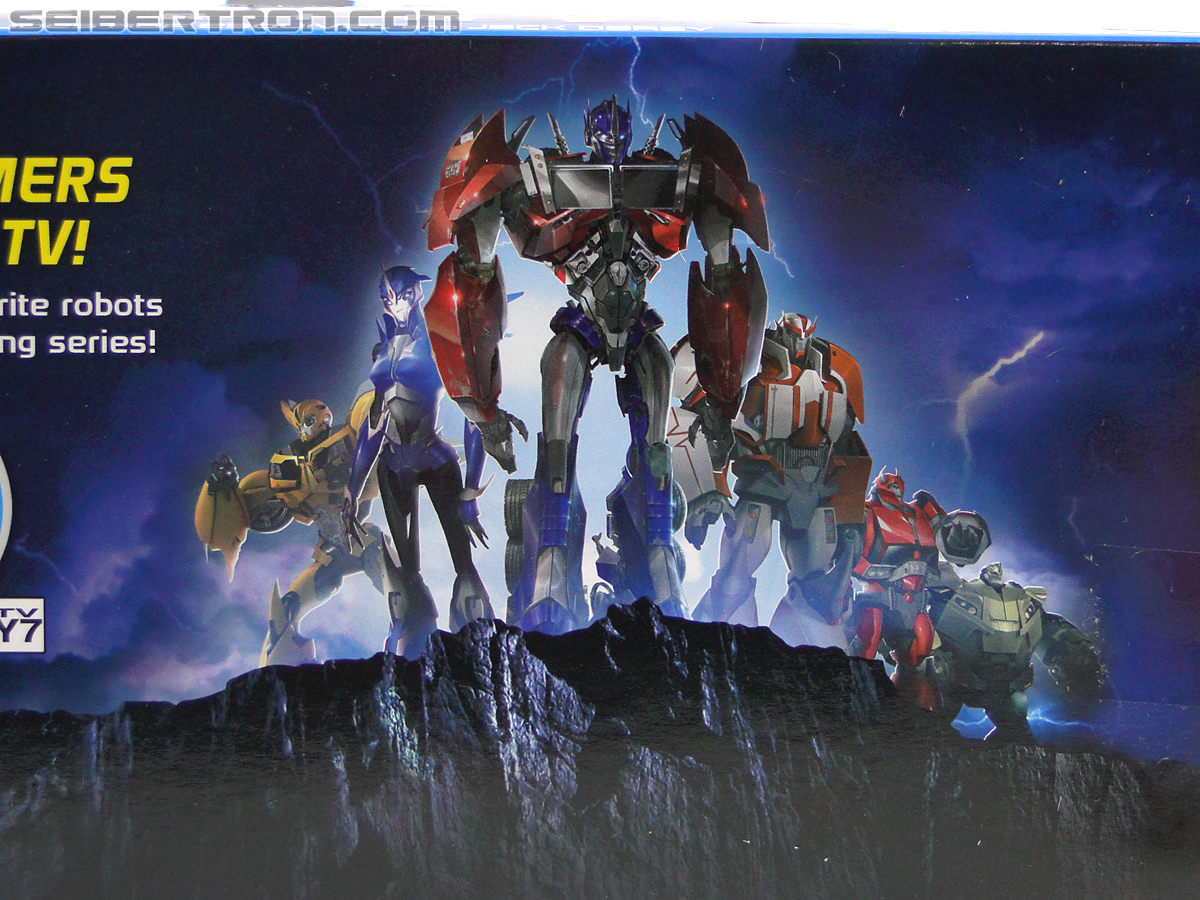Click the yellow "MERS" lettering
This screenshot has height=900, width=1200.
[65, 179]
